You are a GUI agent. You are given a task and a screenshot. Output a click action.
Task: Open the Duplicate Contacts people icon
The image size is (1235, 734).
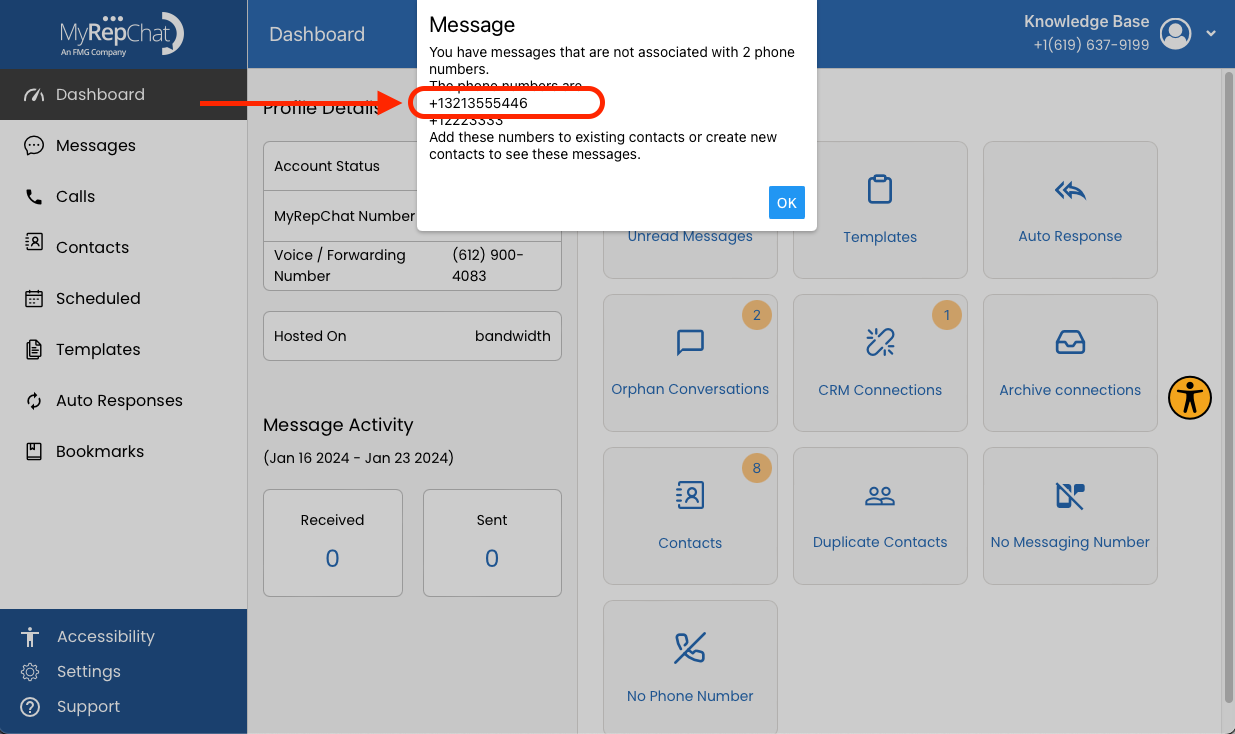click(880, 496)
